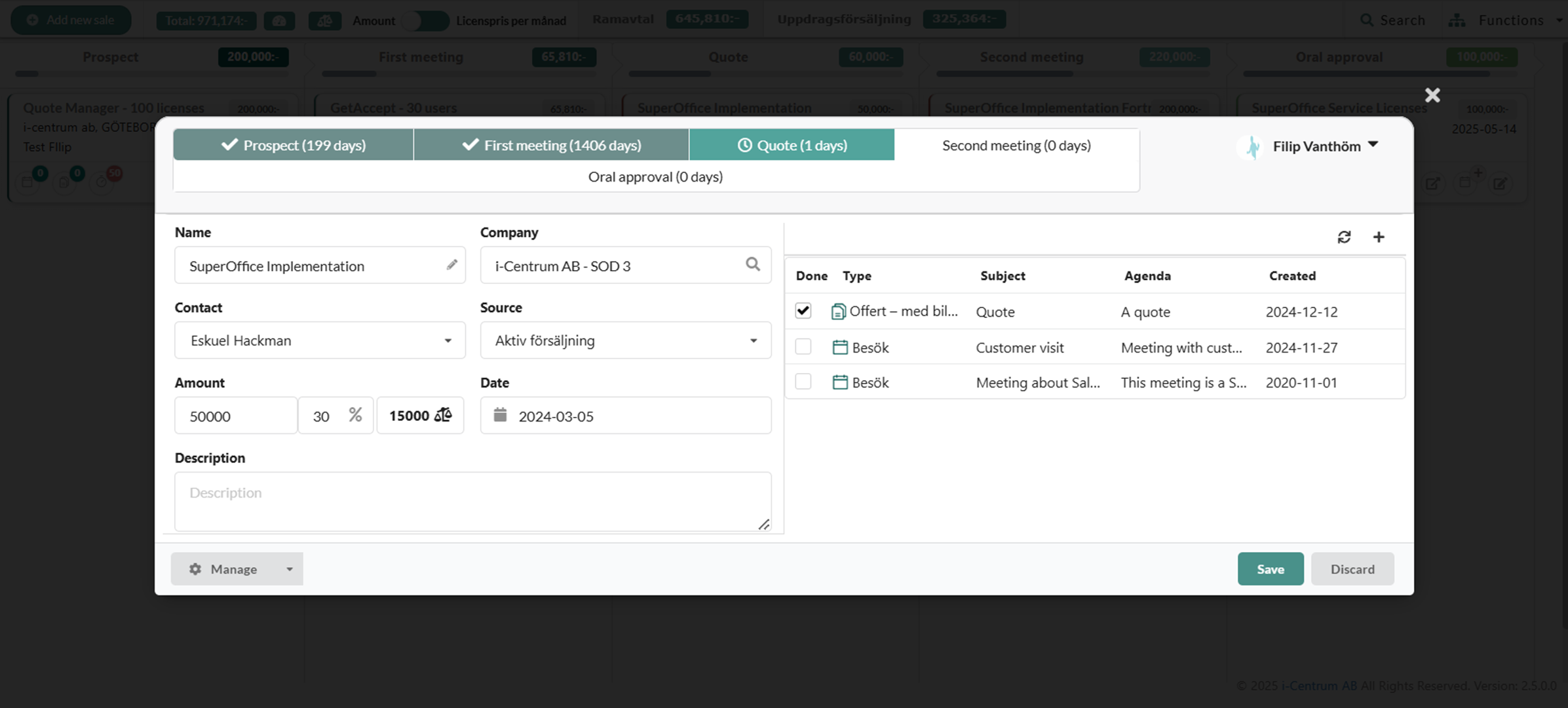This screenshot has width=1568, height=708.
Task: Click calendar icon of Meeting about Sal... row
Action: [x=839, y=382]
